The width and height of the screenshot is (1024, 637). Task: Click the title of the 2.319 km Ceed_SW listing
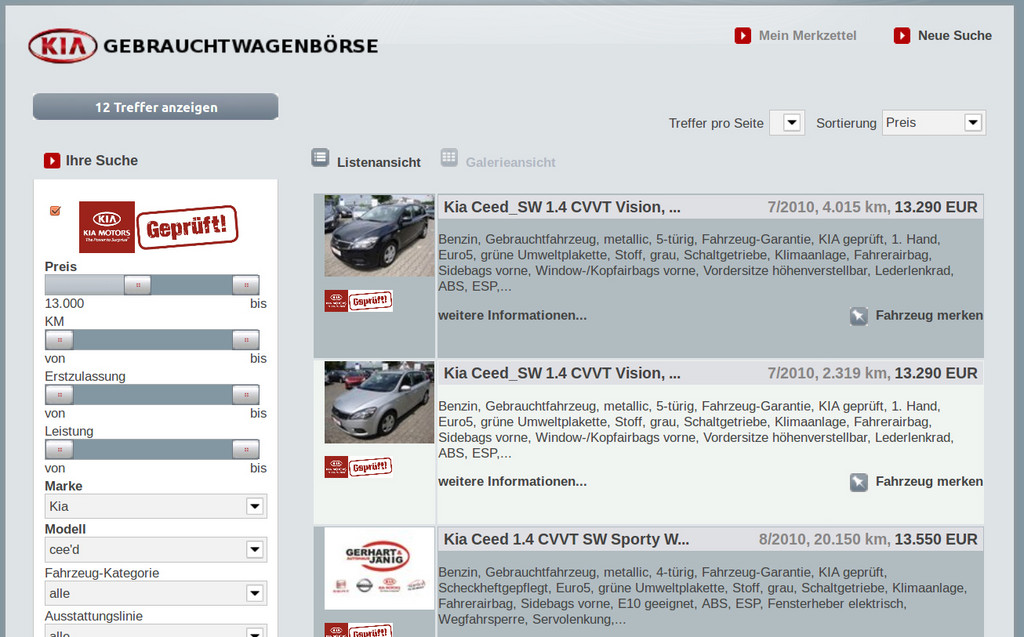click(562, 373)
